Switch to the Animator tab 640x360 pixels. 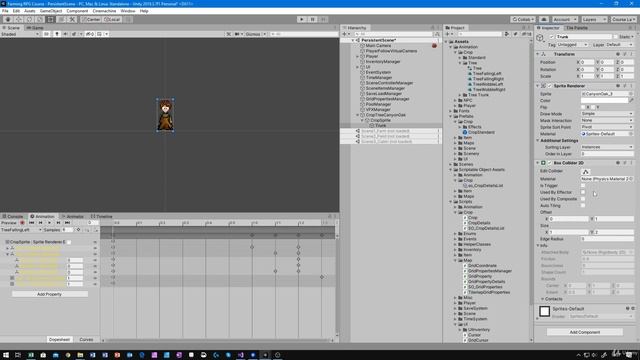point(73,216)
